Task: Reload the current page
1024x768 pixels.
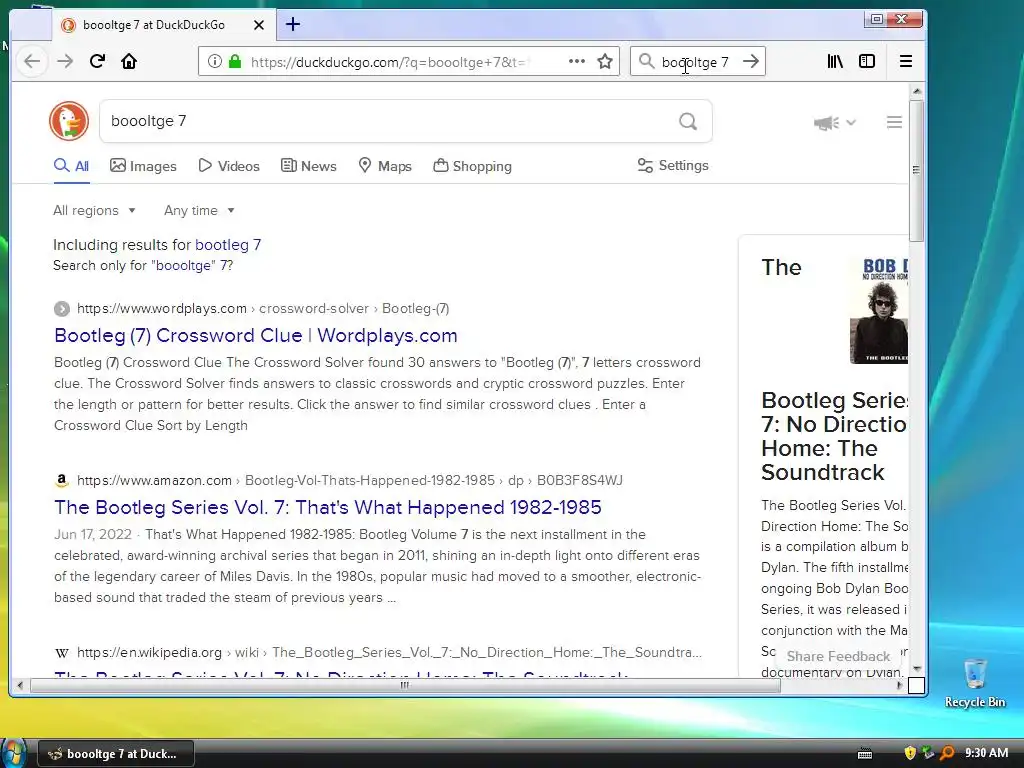Action: (97, 61)
